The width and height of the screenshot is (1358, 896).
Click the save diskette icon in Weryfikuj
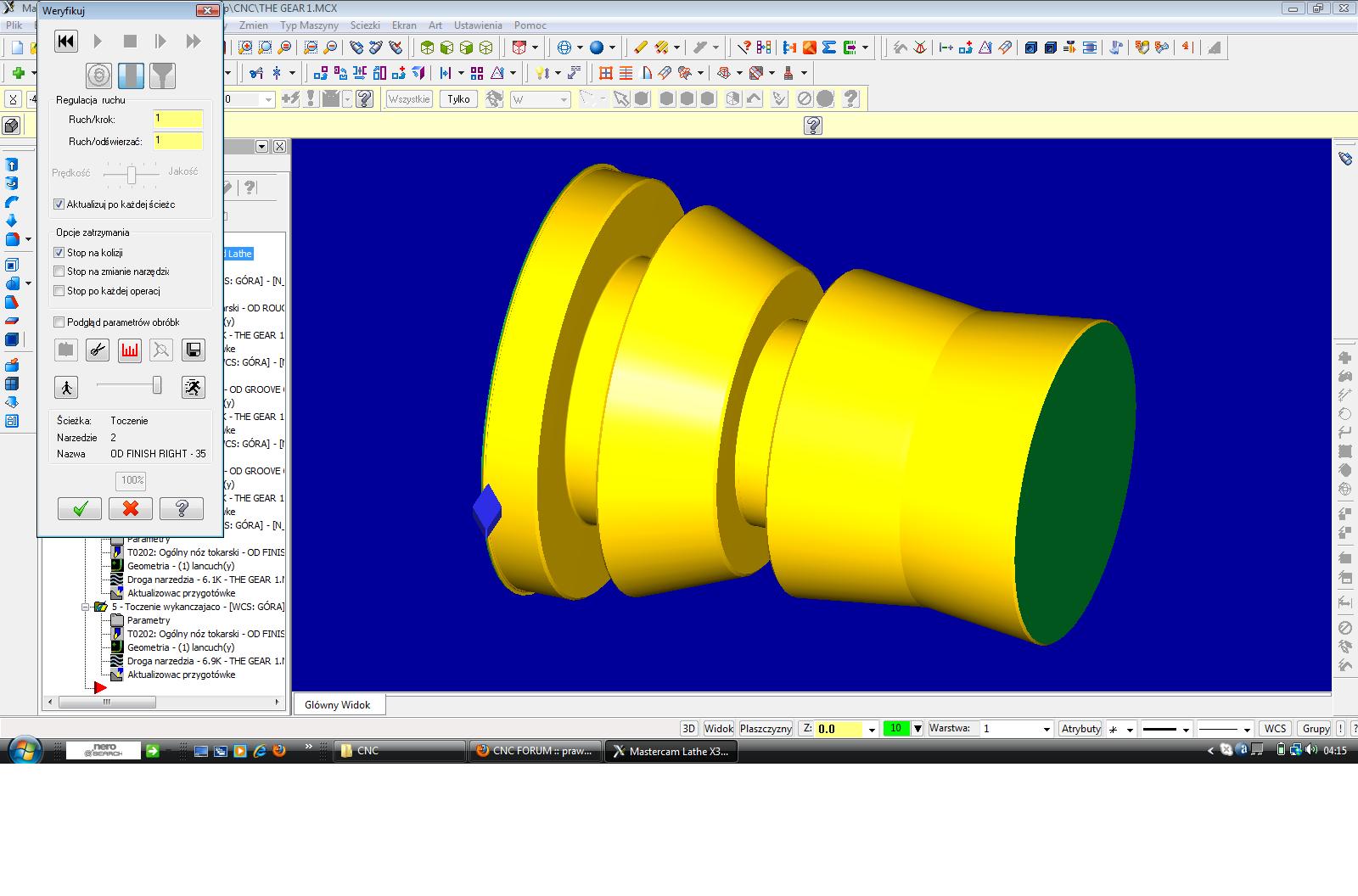coord(194,350)
